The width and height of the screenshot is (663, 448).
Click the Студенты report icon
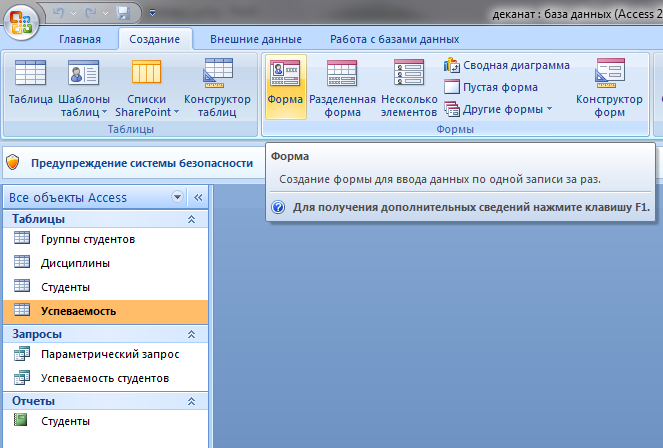click(x=20, y=420)
